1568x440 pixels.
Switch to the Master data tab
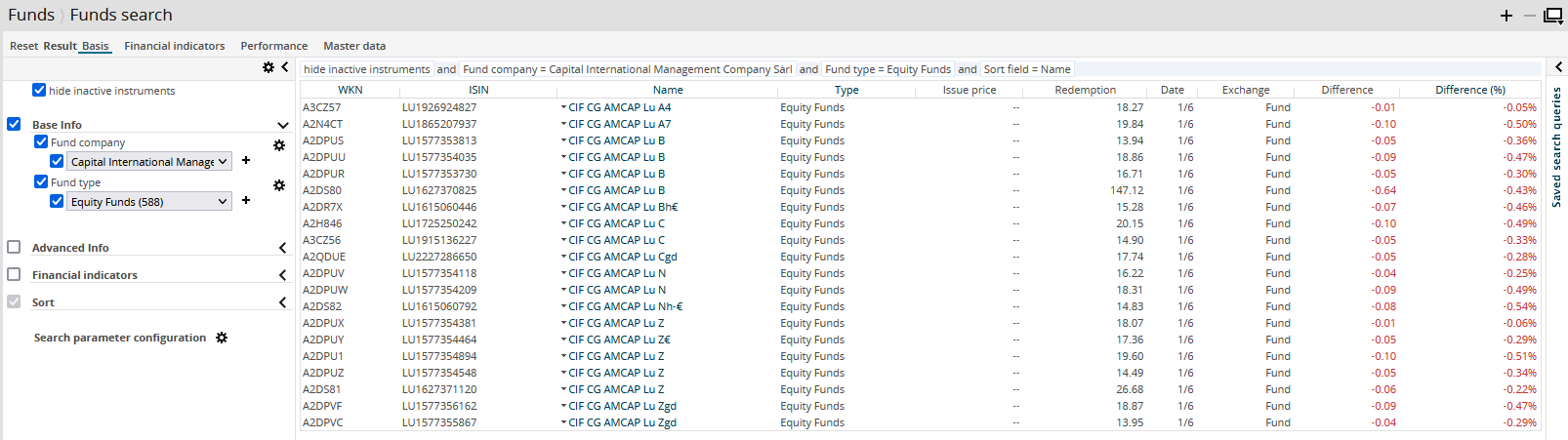pyautogui.click(x=354, y=46)
